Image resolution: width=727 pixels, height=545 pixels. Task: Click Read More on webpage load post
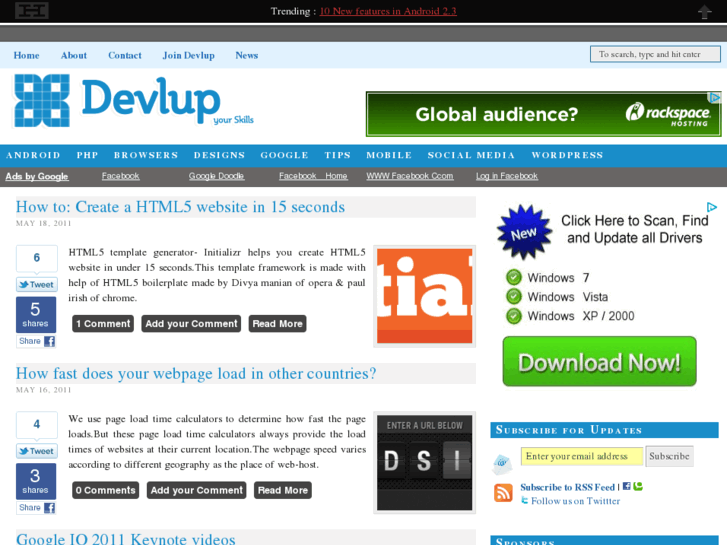point(283,490)
